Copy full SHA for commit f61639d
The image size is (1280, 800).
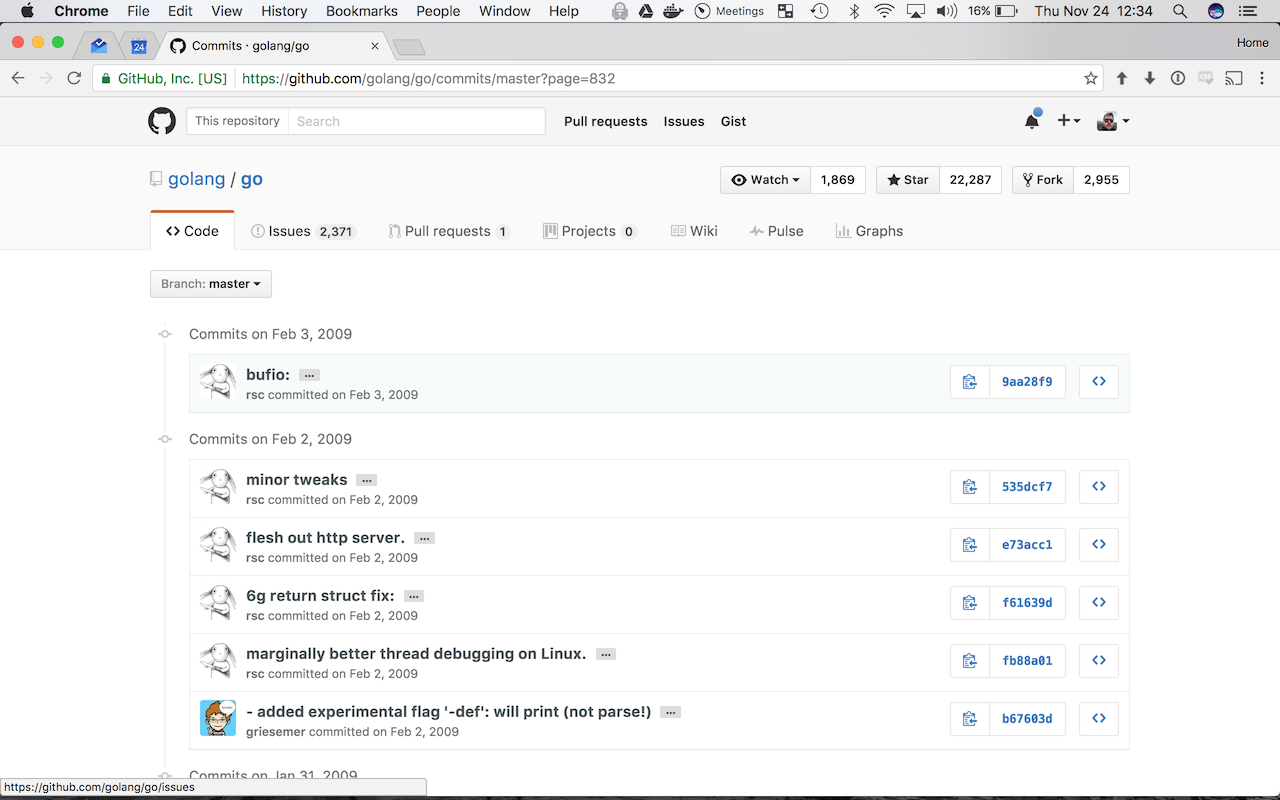pos(969,603)
